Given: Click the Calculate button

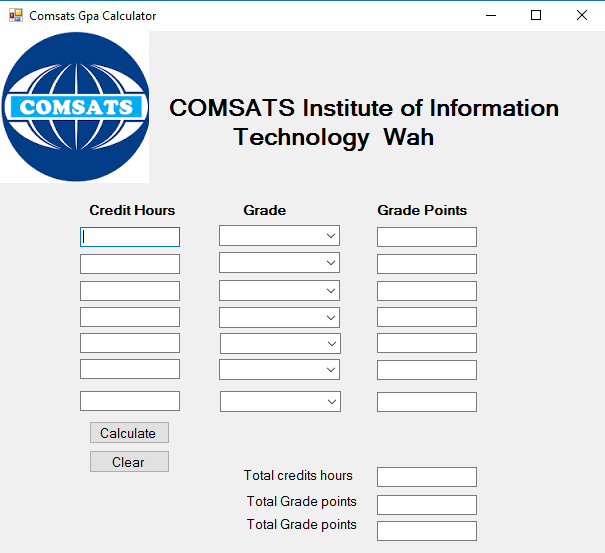Looking at the screenshot, I should 129,433.
